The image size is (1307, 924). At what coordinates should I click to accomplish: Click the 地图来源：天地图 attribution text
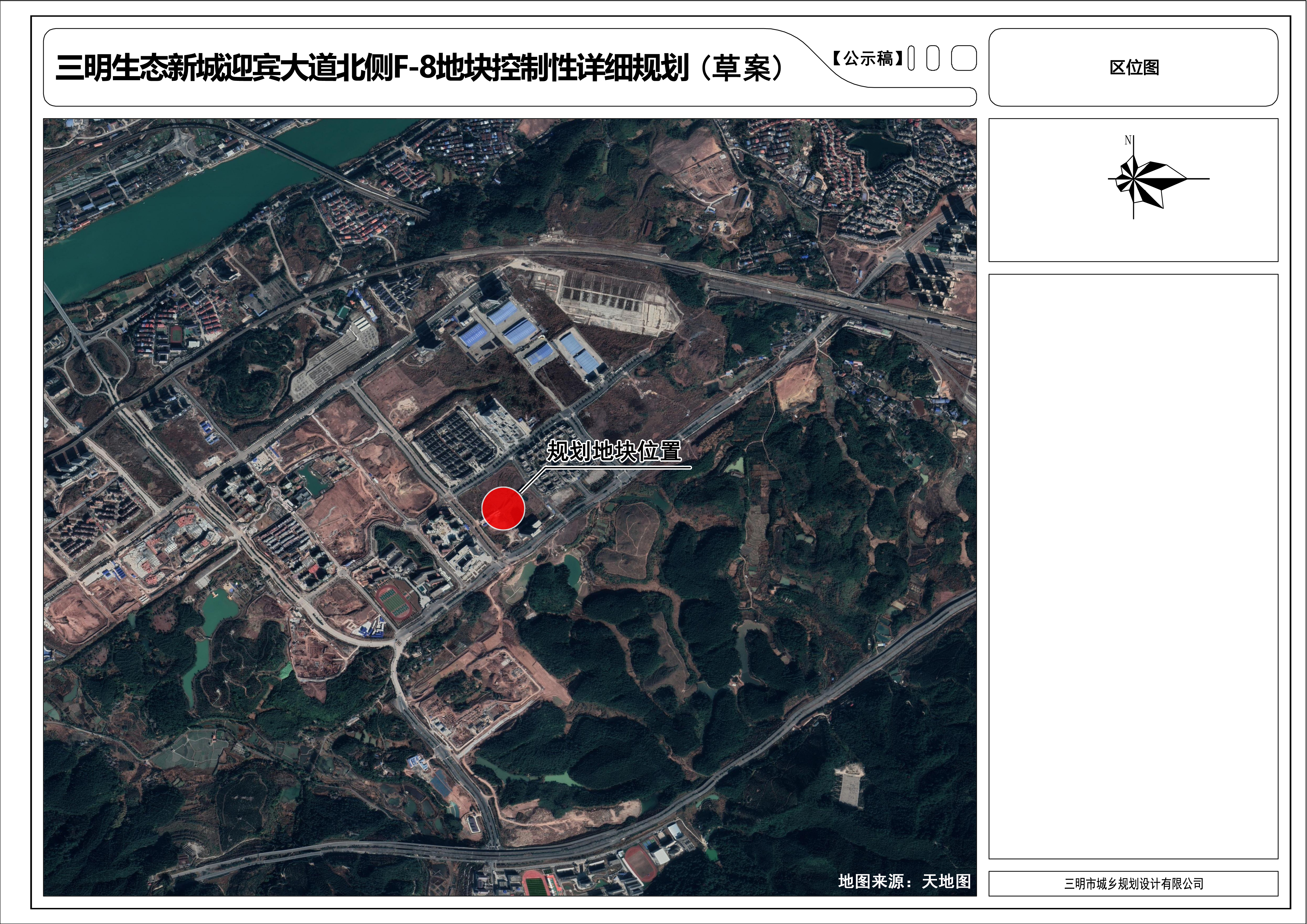click(x=904, y=881)
